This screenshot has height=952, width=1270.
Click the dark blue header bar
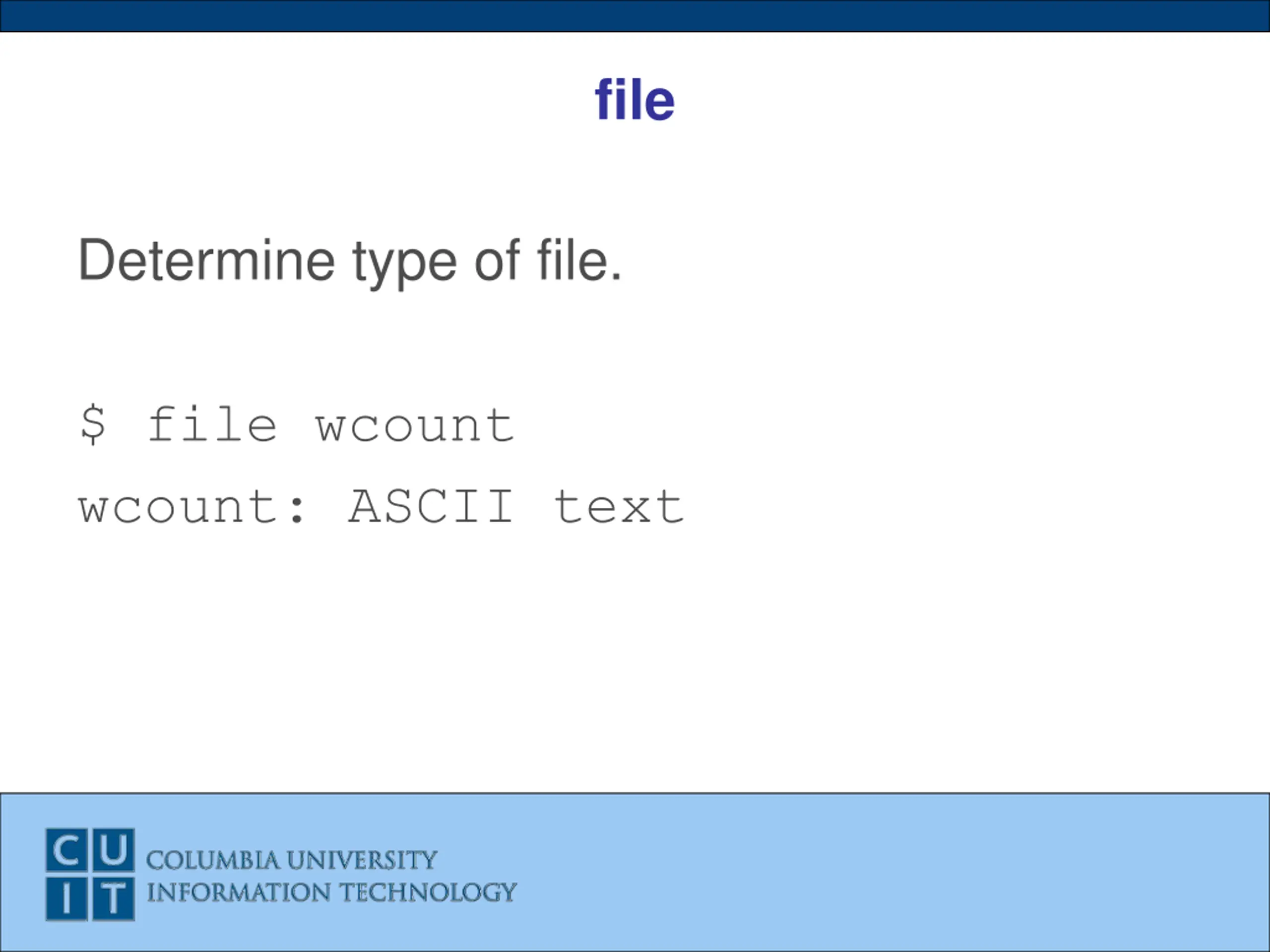(x=635, y=15)
